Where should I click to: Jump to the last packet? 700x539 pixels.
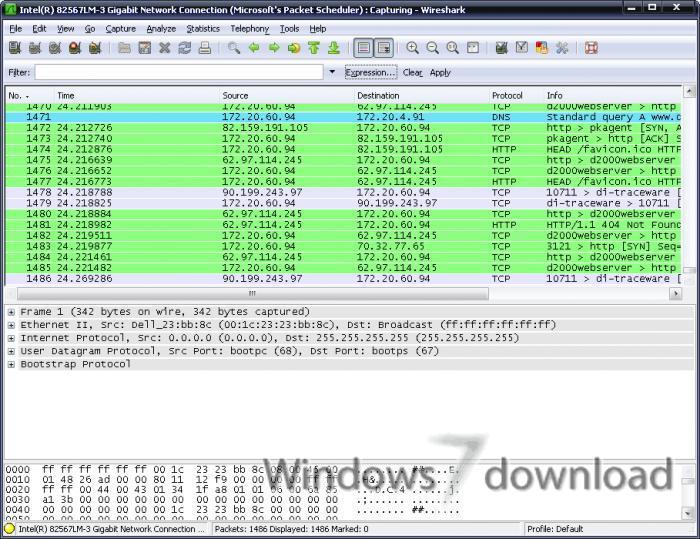pos(334,48)
